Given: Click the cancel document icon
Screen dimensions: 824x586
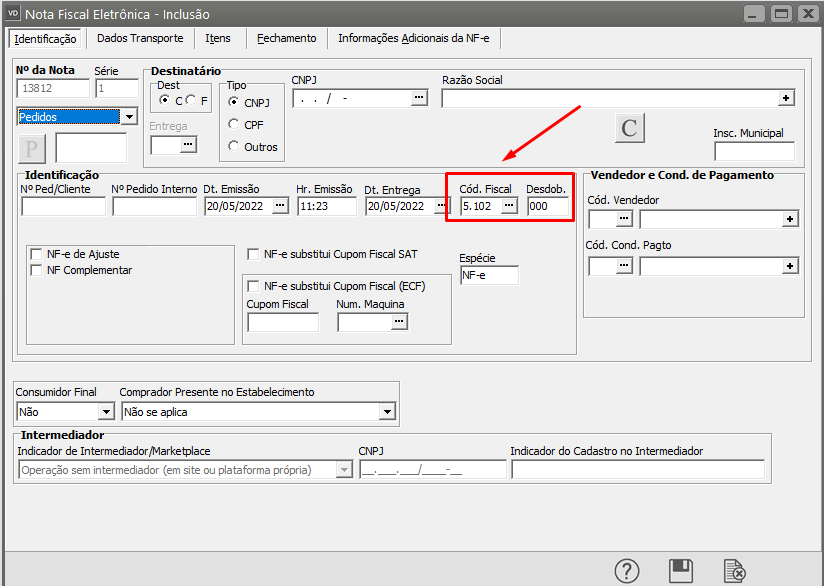Looking at the screenshot, I should click(734, 571).
